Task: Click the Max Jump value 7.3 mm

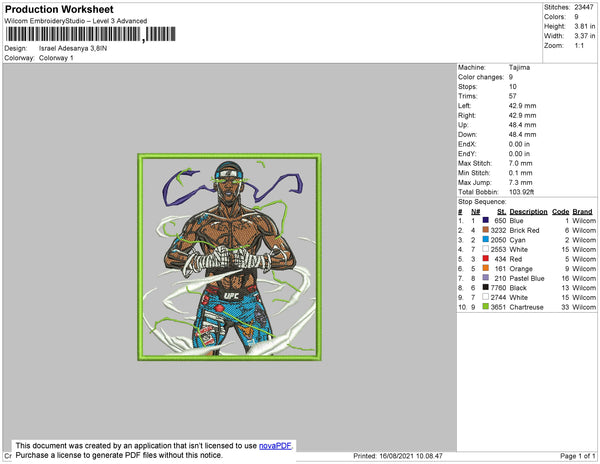Action: pyautogui.click(x=520, y=182)
